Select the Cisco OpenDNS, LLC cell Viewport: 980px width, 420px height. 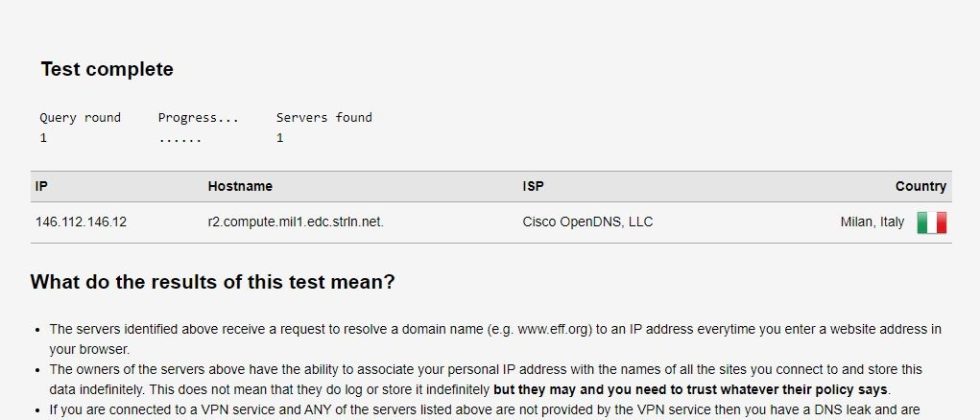pos(587,222)
